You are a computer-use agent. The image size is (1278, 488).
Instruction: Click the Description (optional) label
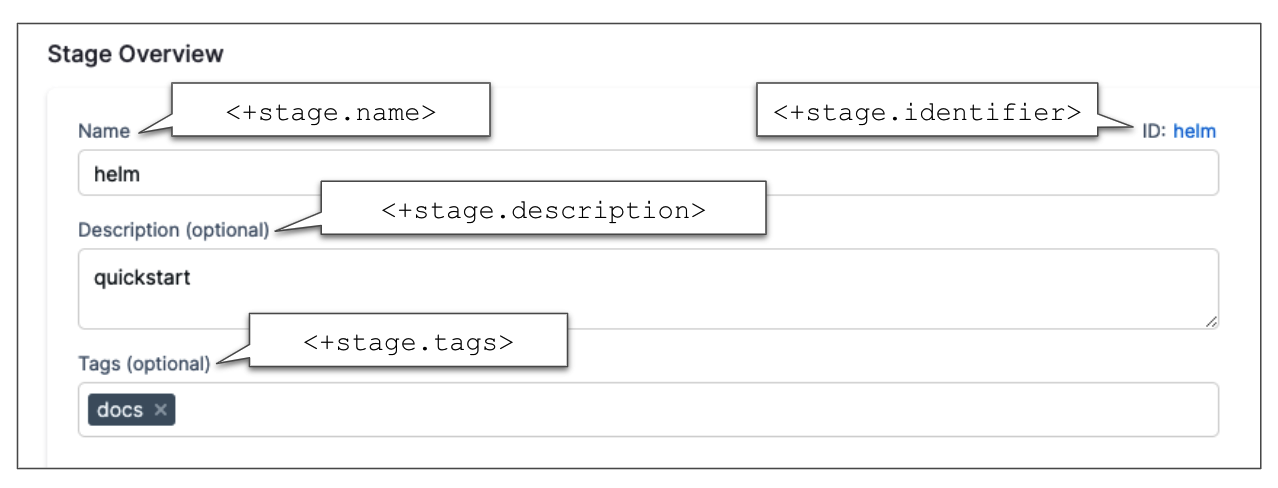coord(173,230)
